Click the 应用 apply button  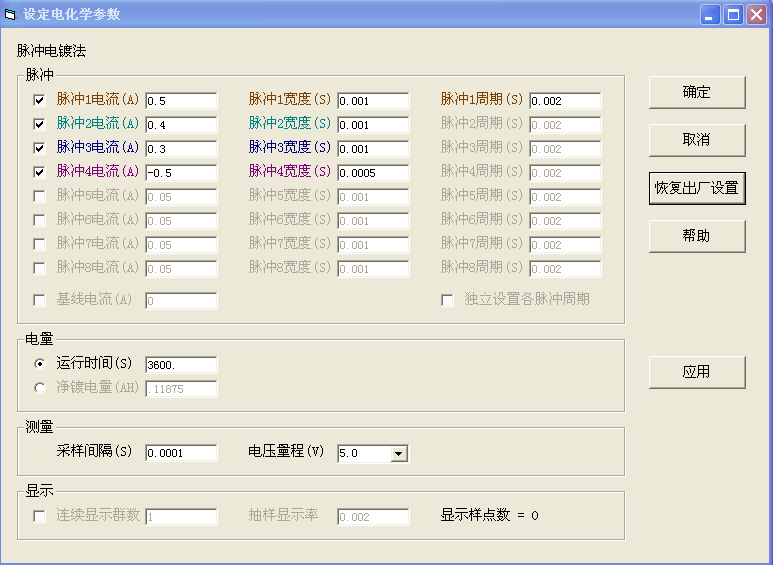[x=696, y=372]
